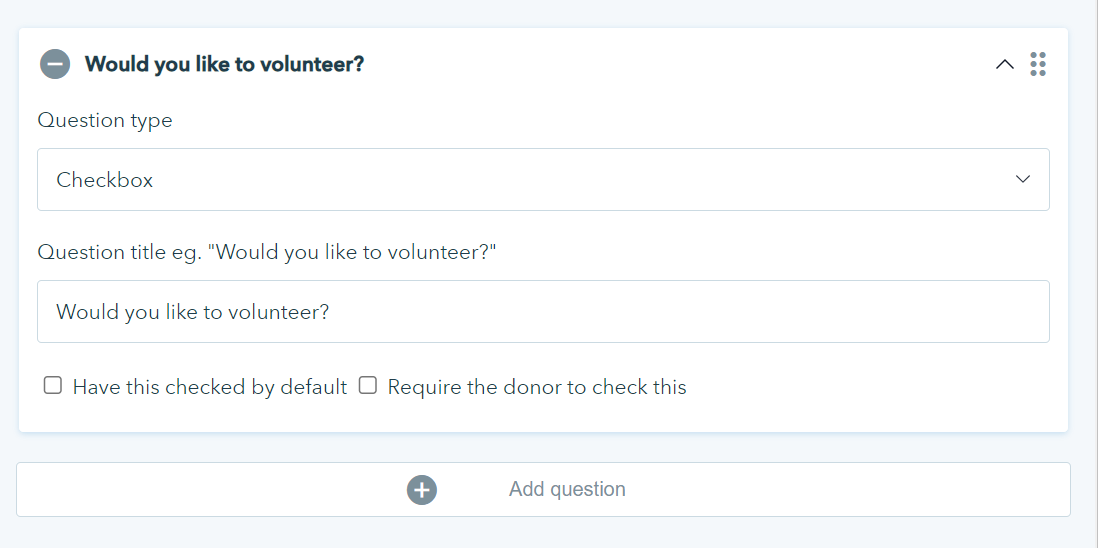Enable "Have this checked by default" checkbox
Screen dimensions: 1098x548
click(x=53, y=386)
